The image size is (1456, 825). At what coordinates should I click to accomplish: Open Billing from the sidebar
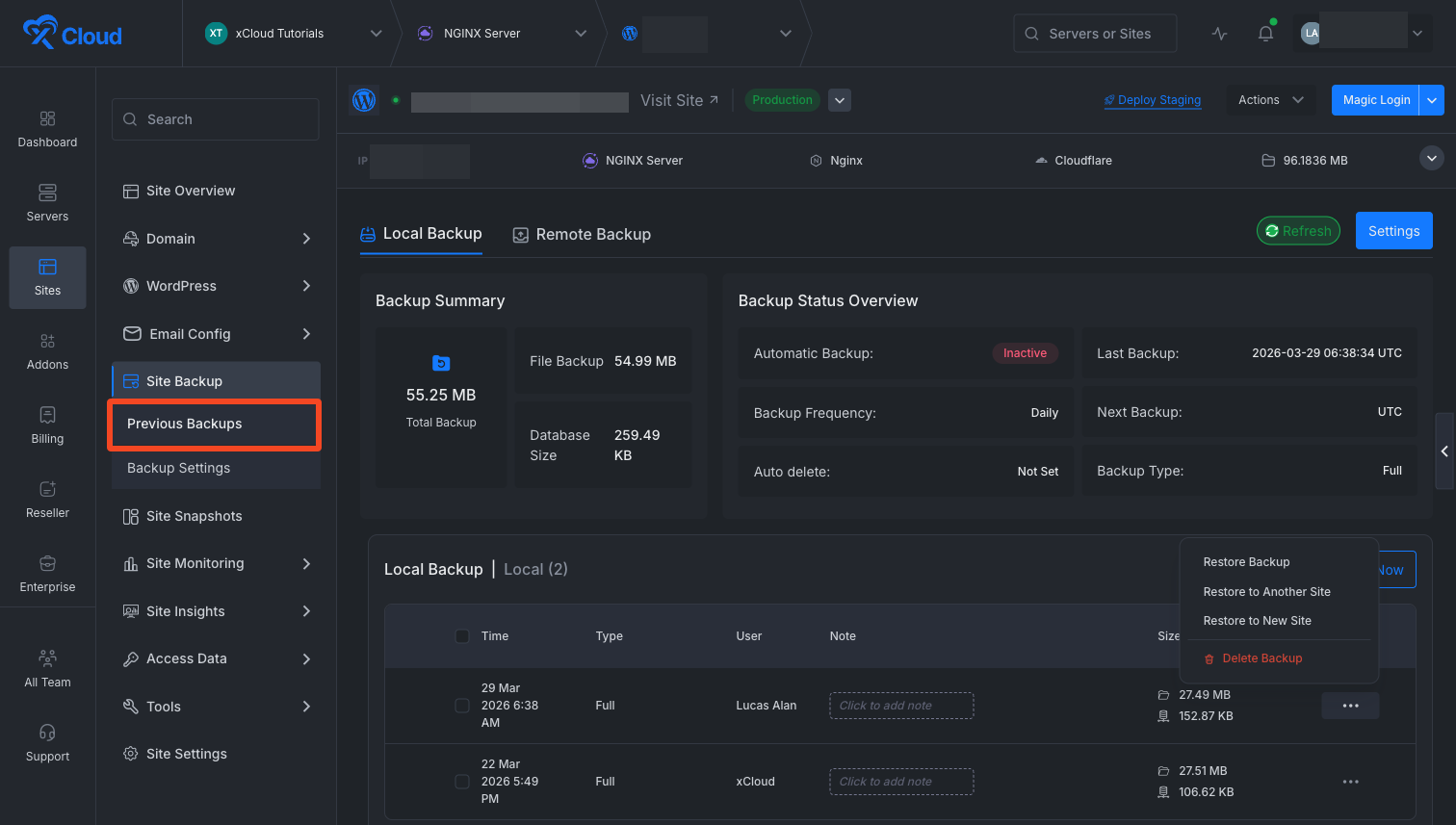[x=47, y=425]
